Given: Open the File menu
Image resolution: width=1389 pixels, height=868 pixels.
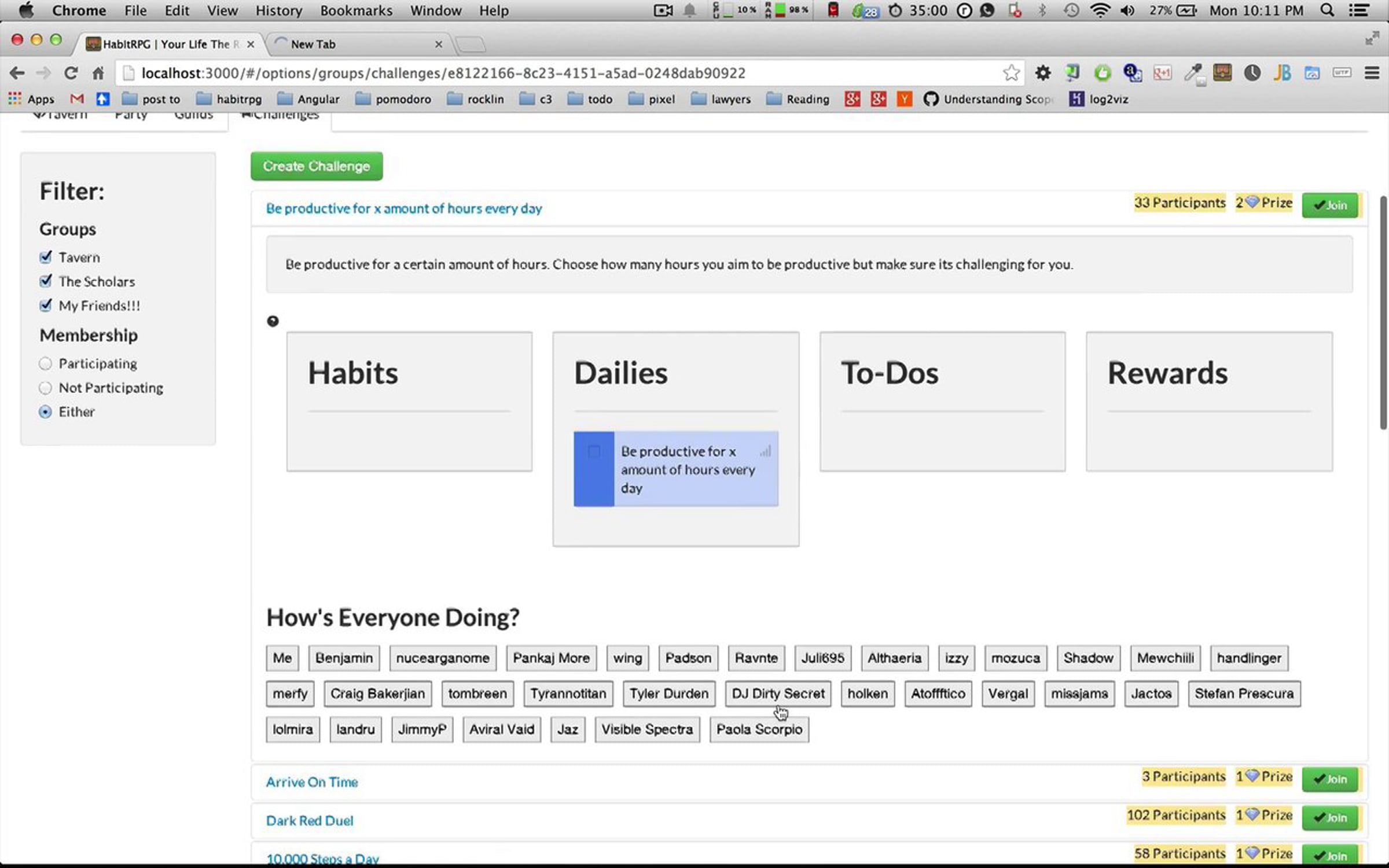Looking at the screenshot, I should pyautogui.click(x=135, y=10).
